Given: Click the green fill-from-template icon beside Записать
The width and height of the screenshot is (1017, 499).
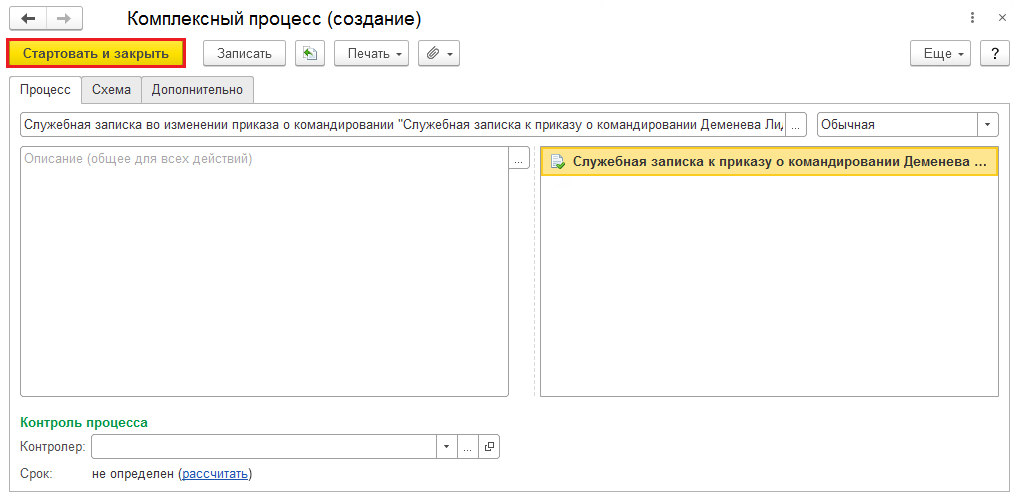Looking at the screenshot, I should pyautogui.click(x=309, y=53).
